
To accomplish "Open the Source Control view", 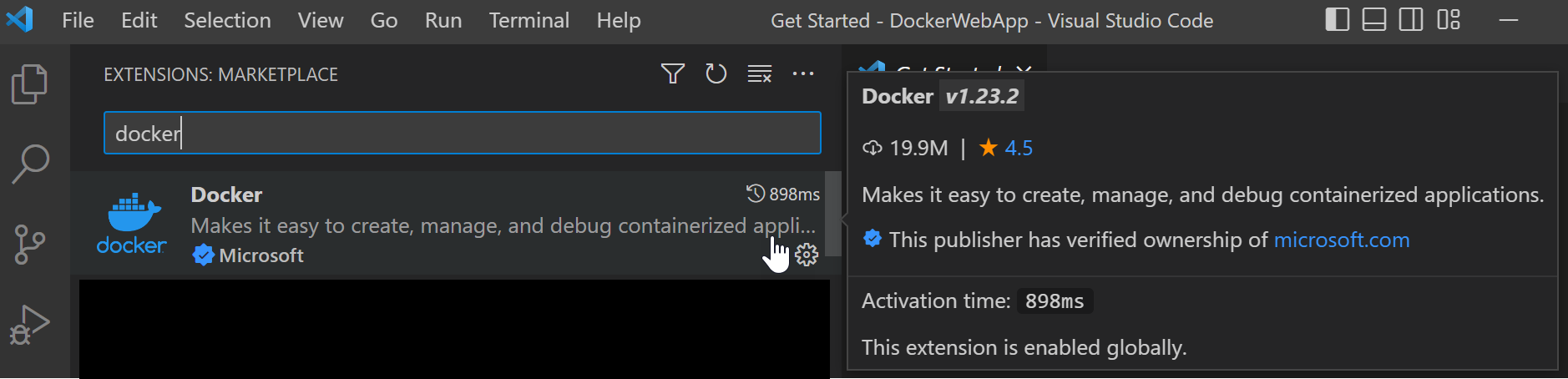I will click(x=30, y=245).
